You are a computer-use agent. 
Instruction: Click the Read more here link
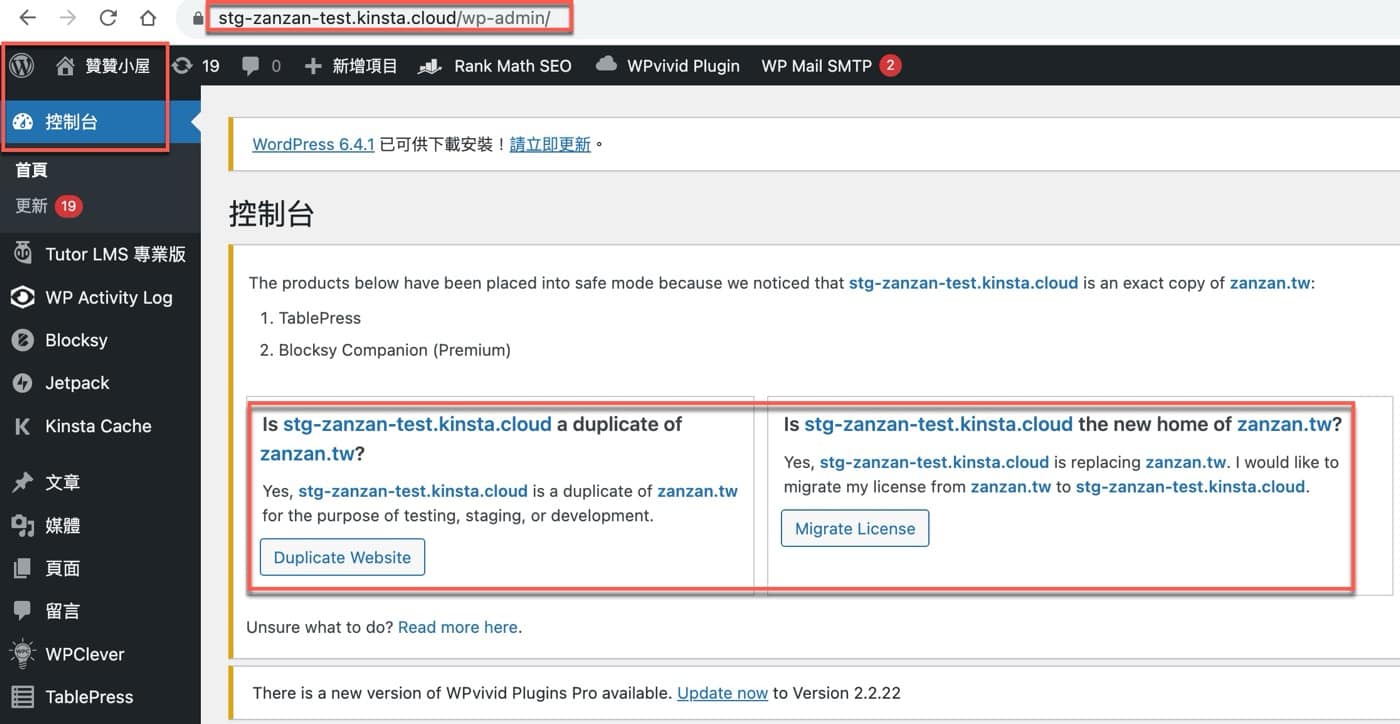pos(458,627)
